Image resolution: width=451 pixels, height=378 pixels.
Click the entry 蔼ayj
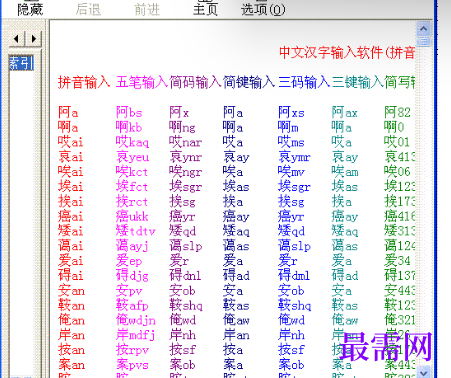[132, 246]
